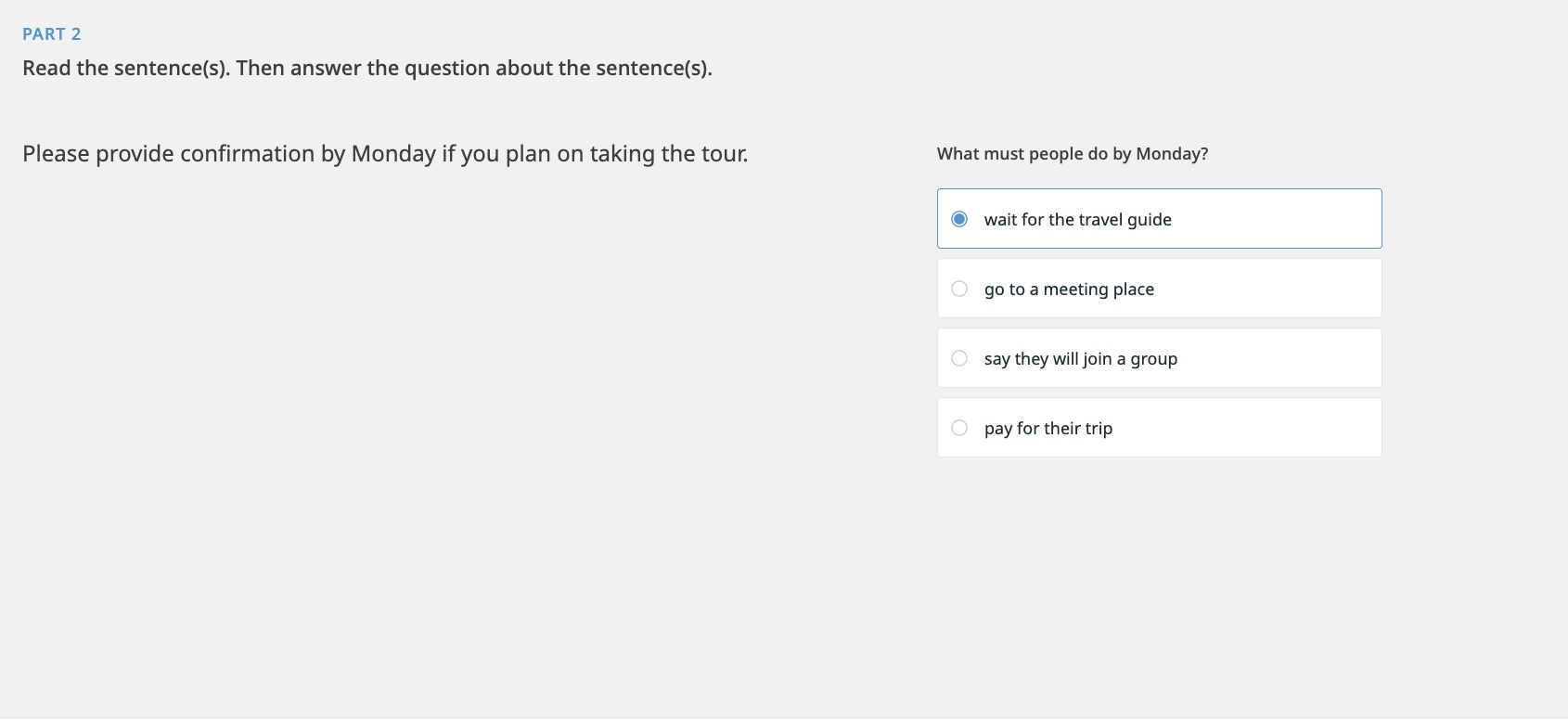Click the PART 2 heading
Viewport: 1568px width, 721px height.
(53, 33)
